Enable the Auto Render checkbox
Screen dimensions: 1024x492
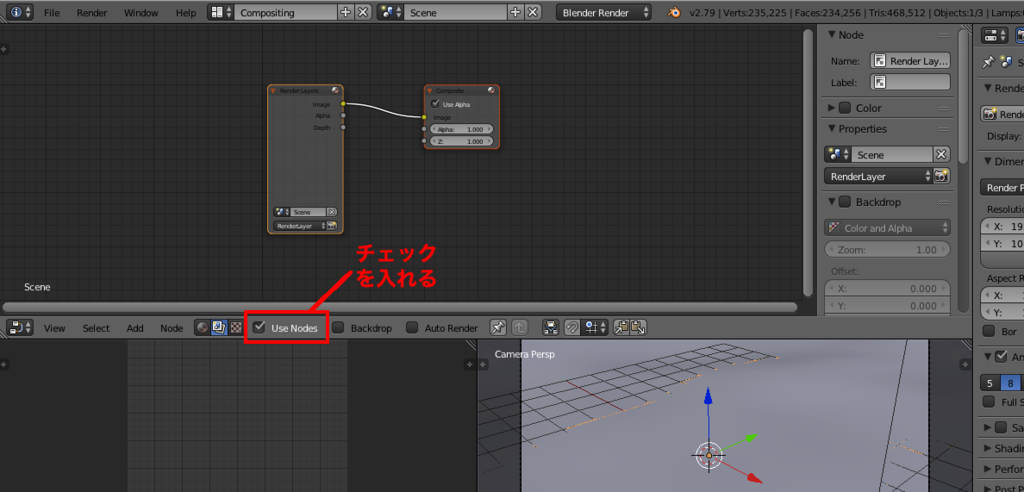(x=412, y=327)
